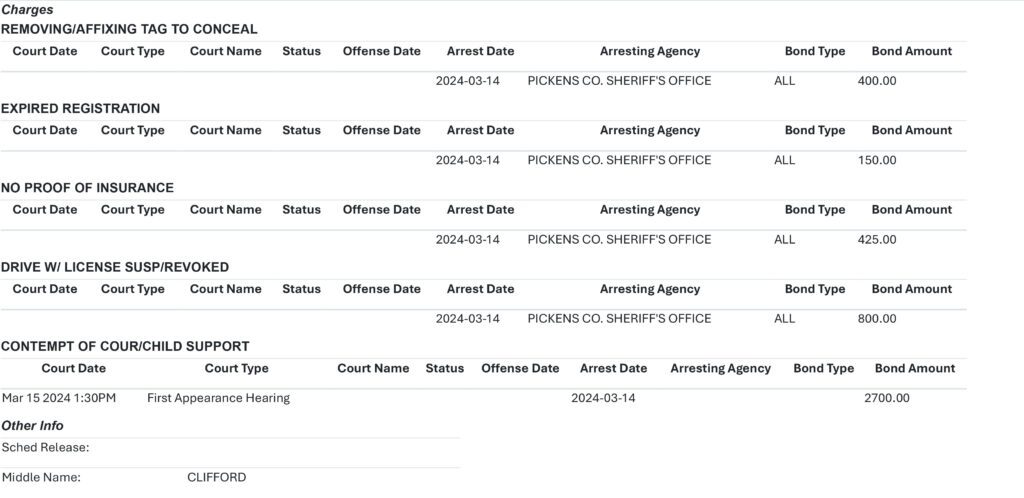Select the Mar 15 2024 1:30PM court date

59,398
